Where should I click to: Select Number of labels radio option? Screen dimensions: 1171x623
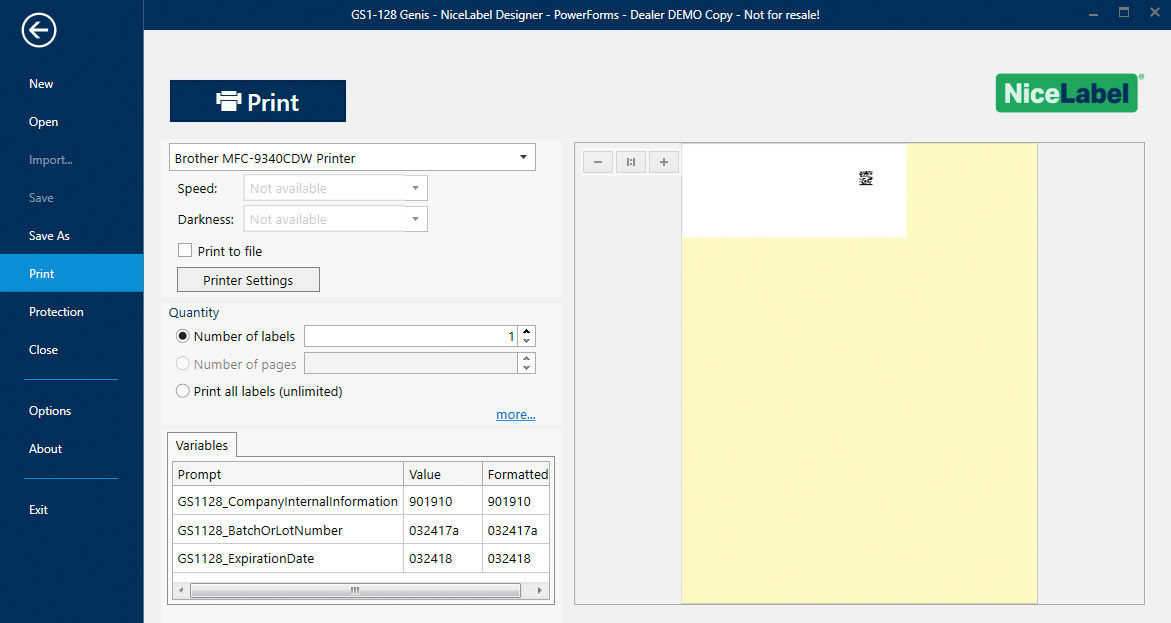(183, 337)
